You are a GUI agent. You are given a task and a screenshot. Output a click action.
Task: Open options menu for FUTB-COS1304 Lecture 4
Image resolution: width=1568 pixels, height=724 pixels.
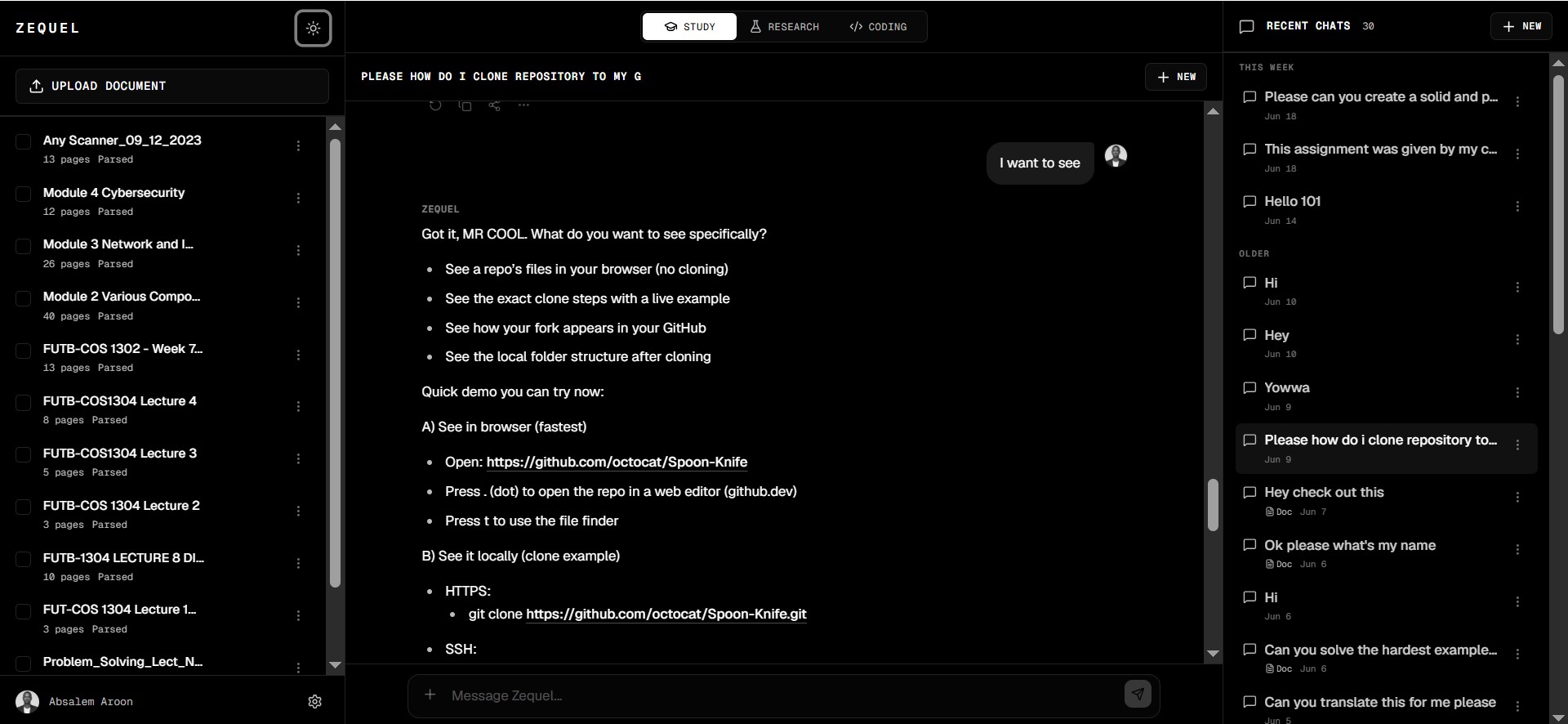tap(298, 407)
